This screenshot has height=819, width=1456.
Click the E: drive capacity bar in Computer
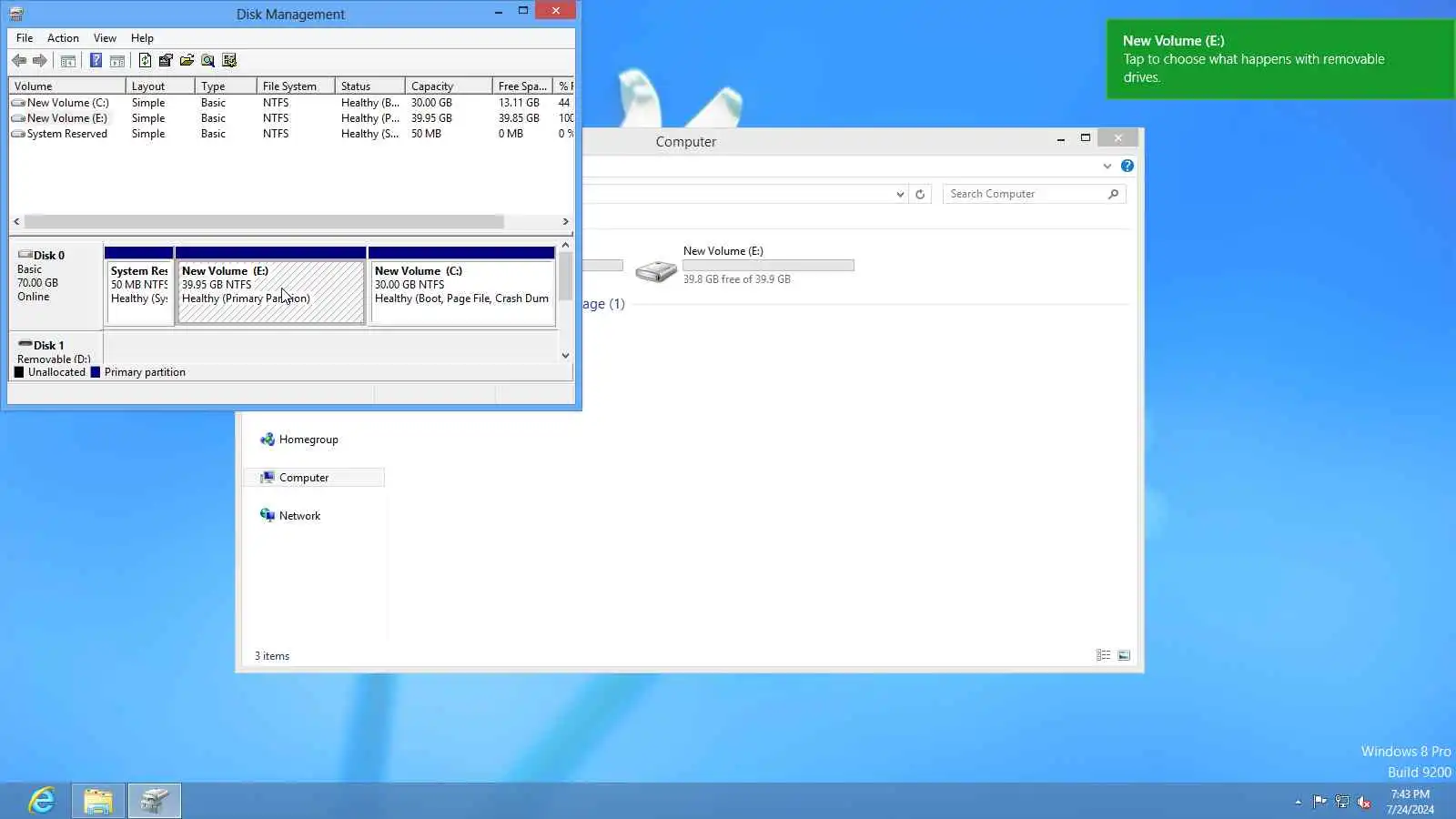pyautogui.click(x=768, y=266)
